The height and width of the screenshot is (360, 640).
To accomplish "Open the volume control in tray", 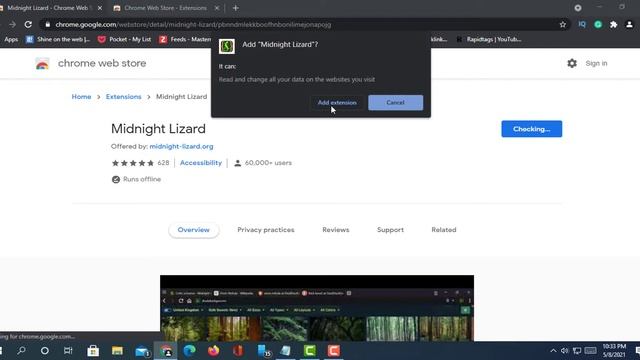I will 564,351.
